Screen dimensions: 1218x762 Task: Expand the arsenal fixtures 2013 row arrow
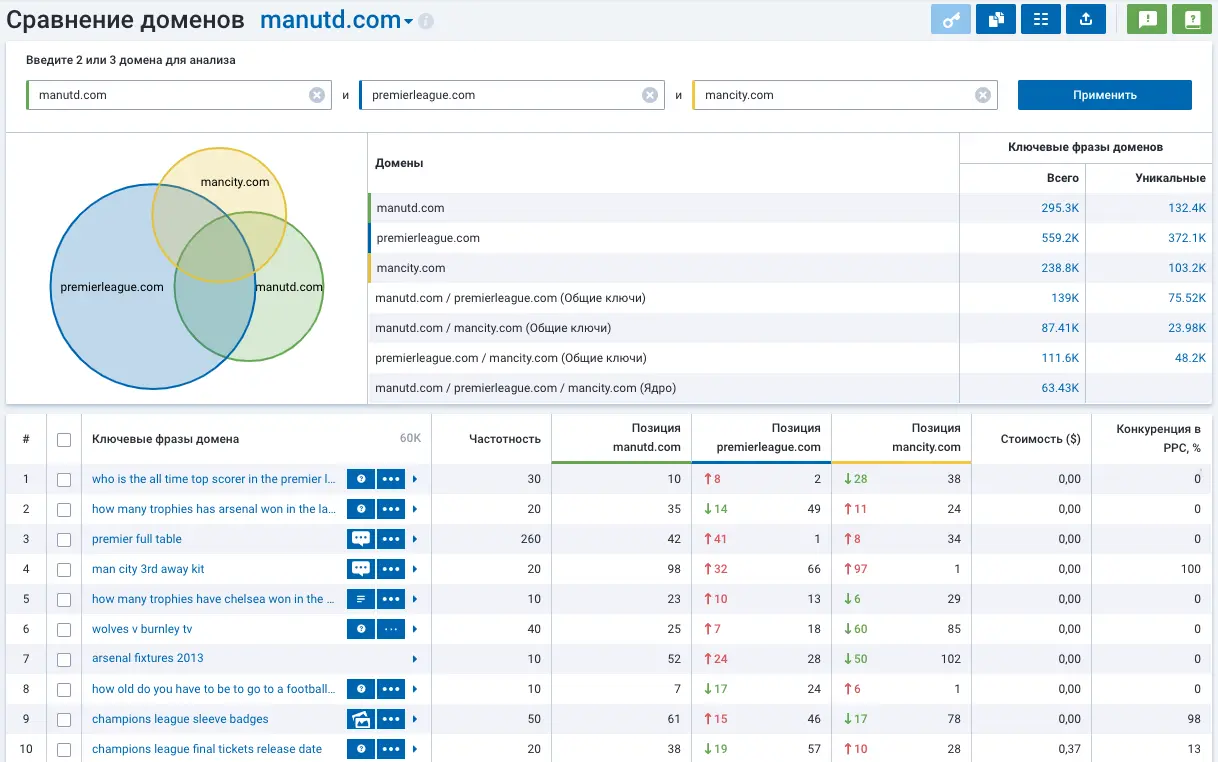415,659
